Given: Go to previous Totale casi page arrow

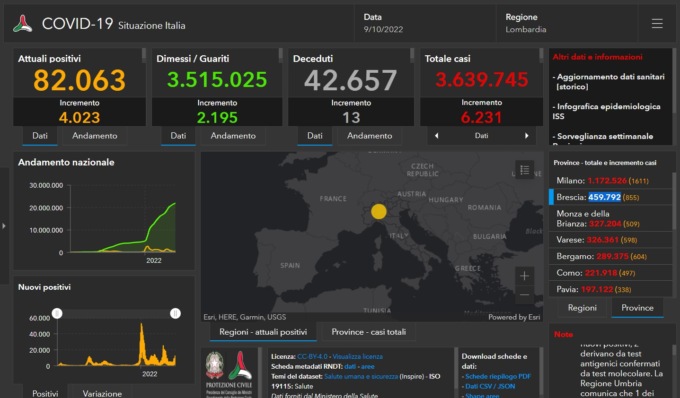Looking at the screenshot, I should [x=436, y=136].
